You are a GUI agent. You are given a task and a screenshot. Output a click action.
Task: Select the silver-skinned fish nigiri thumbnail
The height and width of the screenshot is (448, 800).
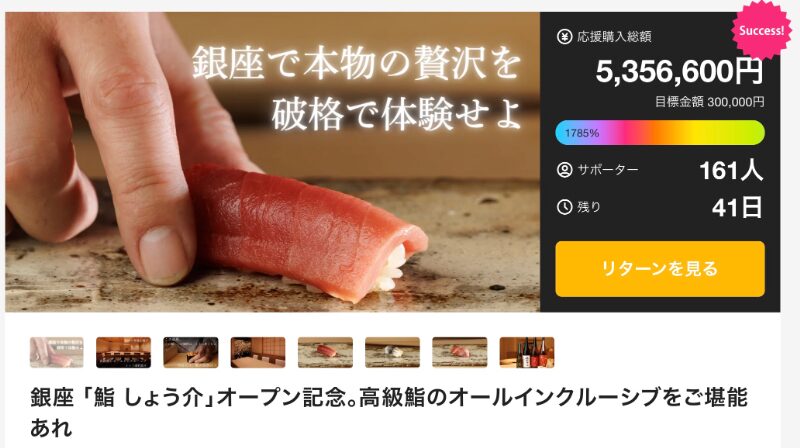pyautogui.click(x=392, y=352)
